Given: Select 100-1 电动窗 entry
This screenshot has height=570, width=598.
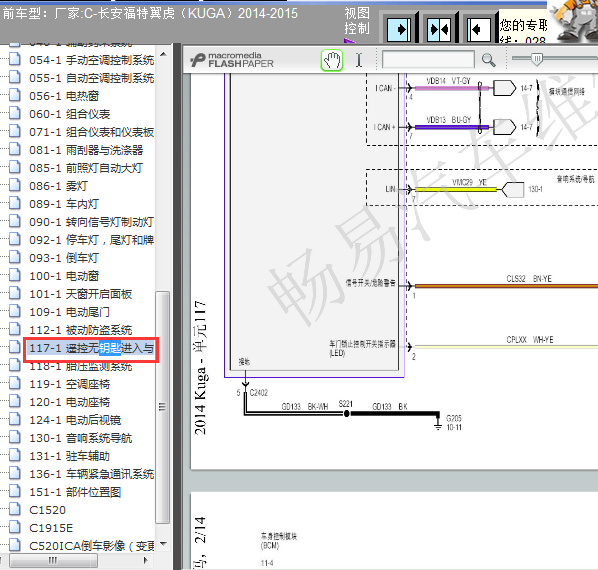Looking at the screenshot, I should coord(64,276).
